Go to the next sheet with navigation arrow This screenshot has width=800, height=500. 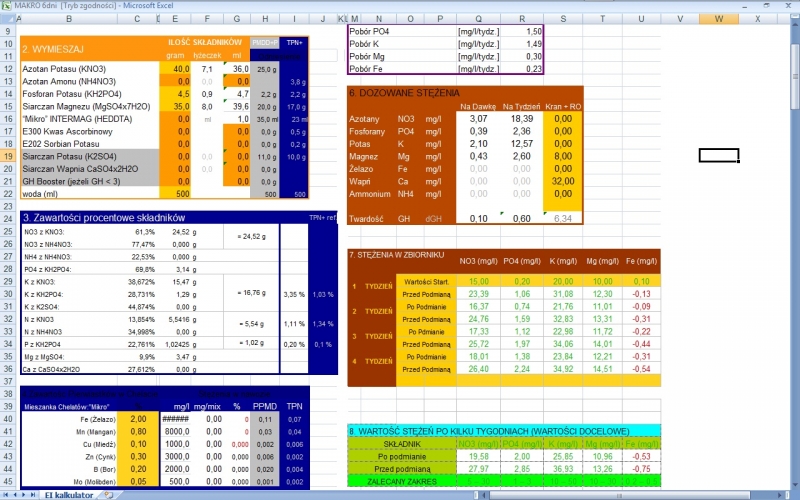click(23, 495)
